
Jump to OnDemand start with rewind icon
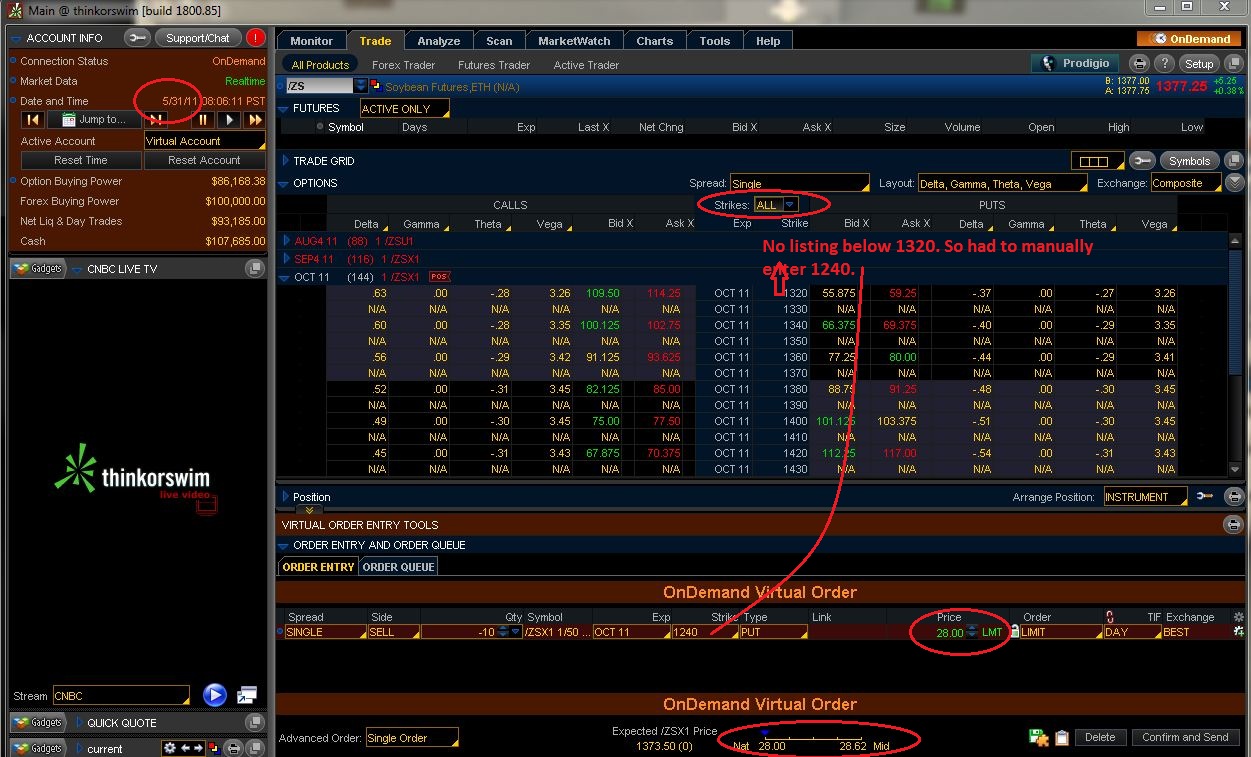tap(33, 120)
